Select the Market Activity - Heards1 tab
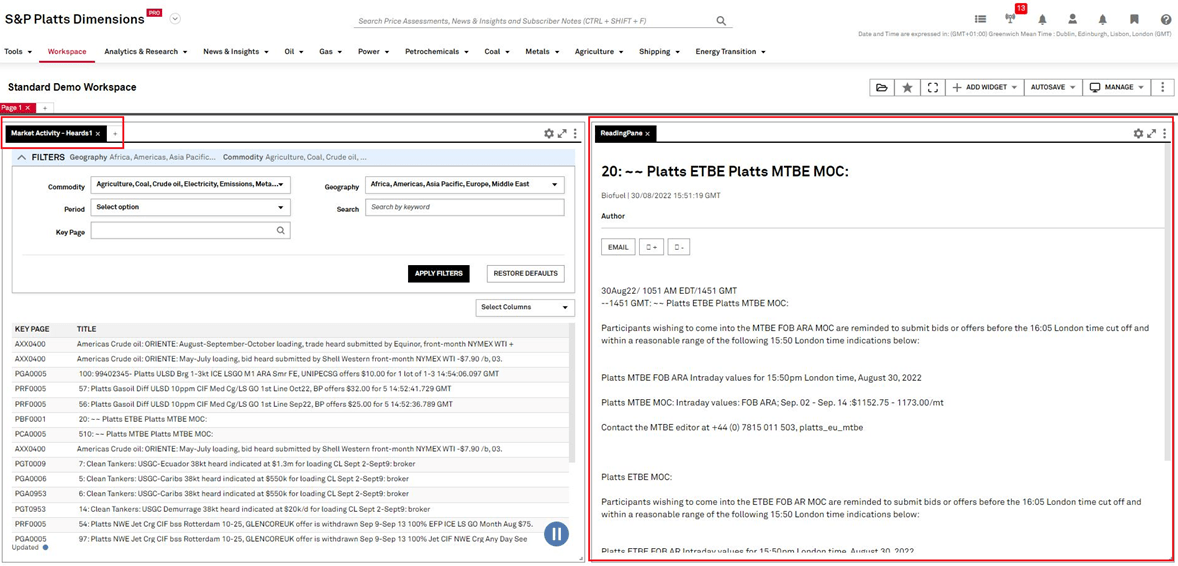Viewport: 1178px width, 566px height. coord(51,133)
